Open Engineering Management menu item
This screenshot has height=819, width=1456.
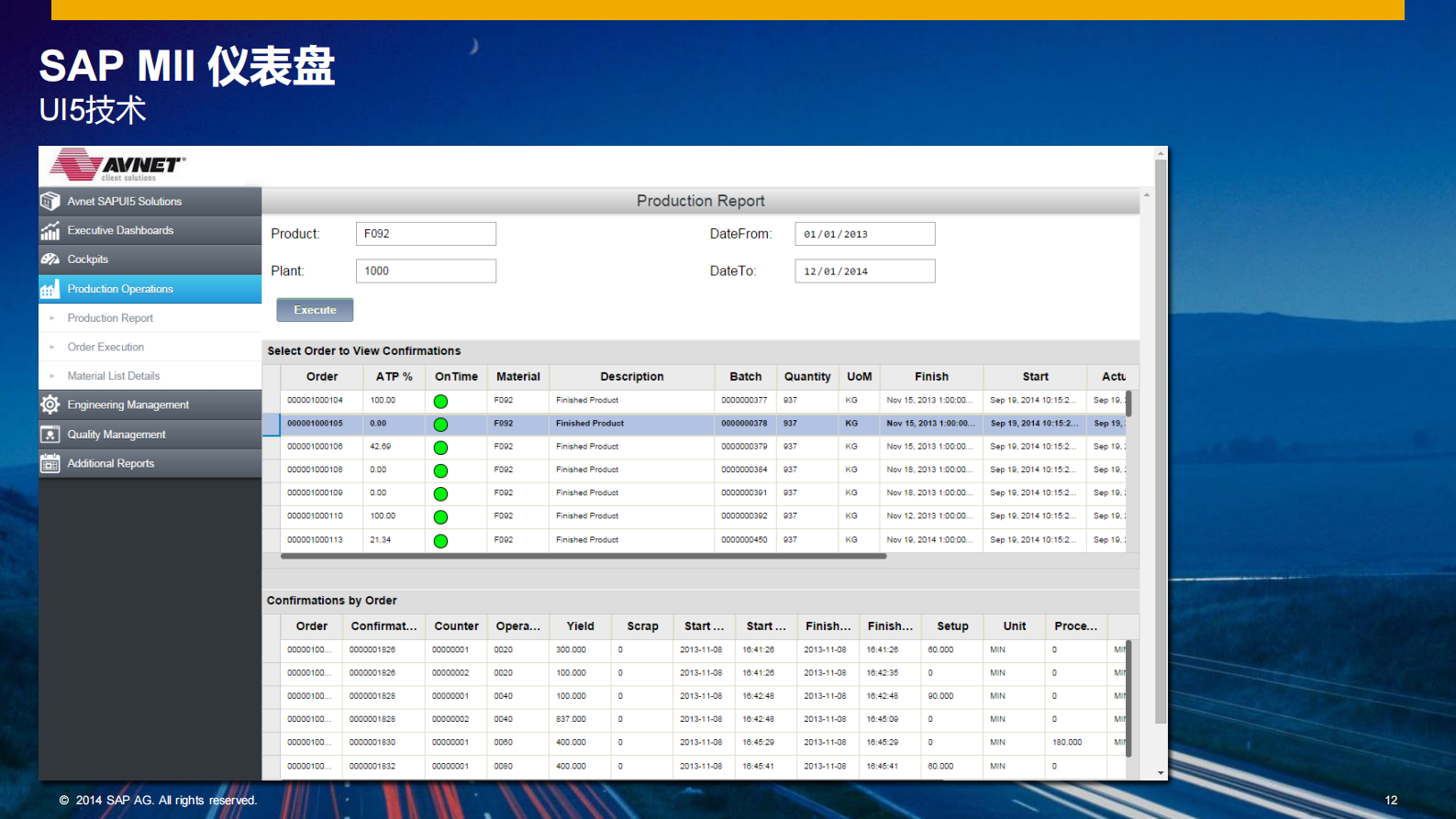pyautogui.click(x=150, y=404)
